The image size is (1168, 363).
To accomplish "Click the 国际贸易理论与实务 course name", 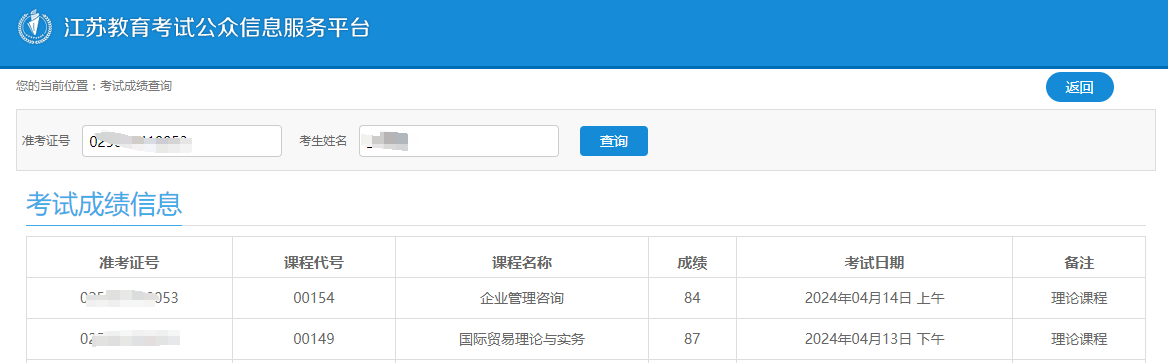I will [x=521, y=339].
